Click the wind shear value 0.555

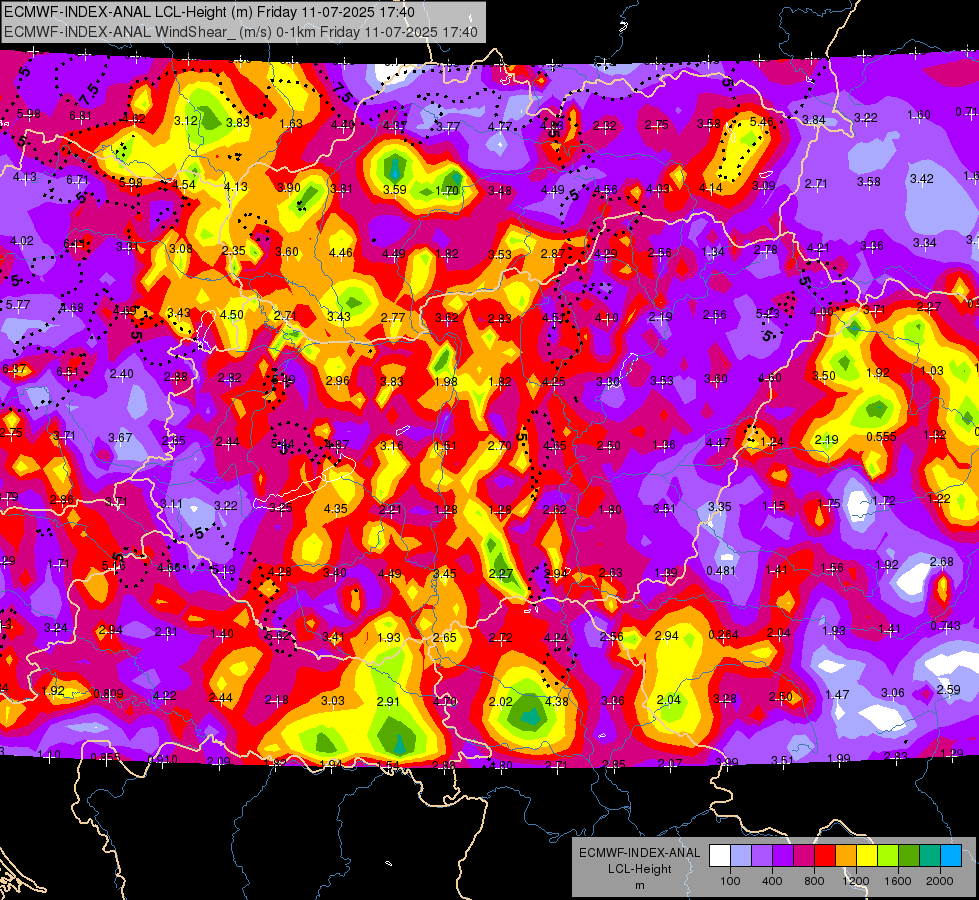tap(881, 437)
